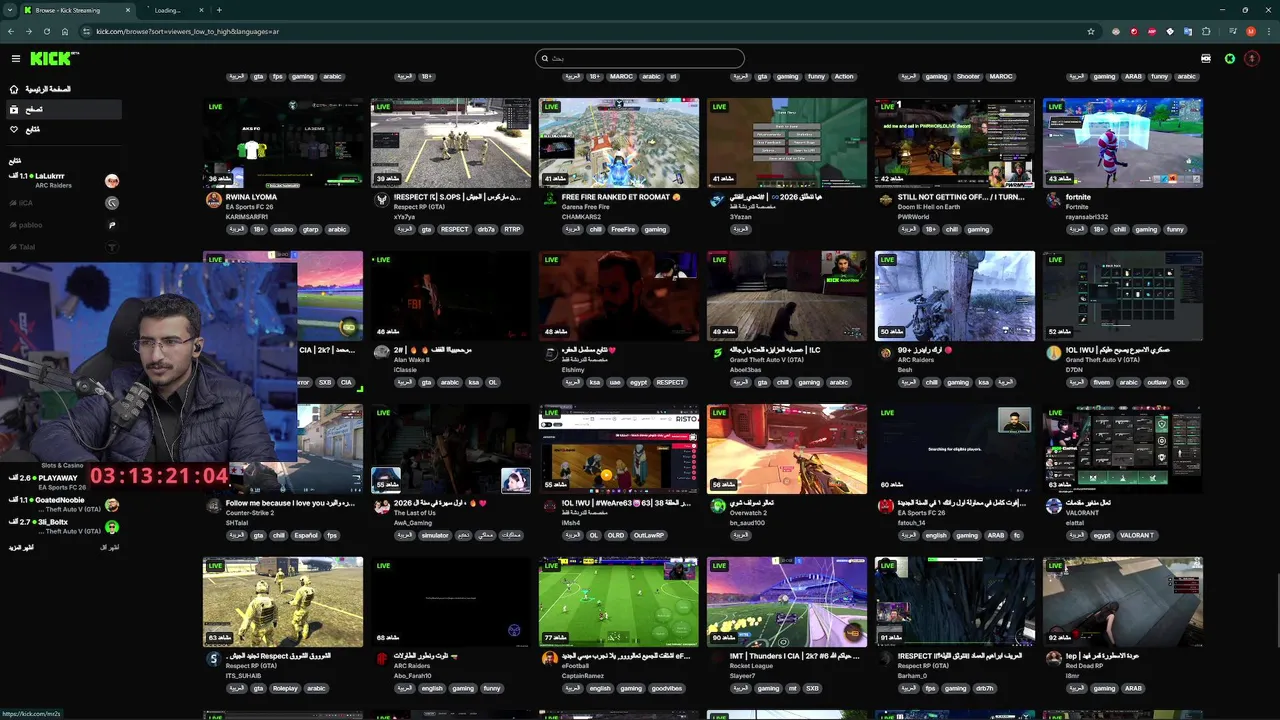Click the KCK icon in the Kick header
1280x720 pixels.
pos(1206,59)
